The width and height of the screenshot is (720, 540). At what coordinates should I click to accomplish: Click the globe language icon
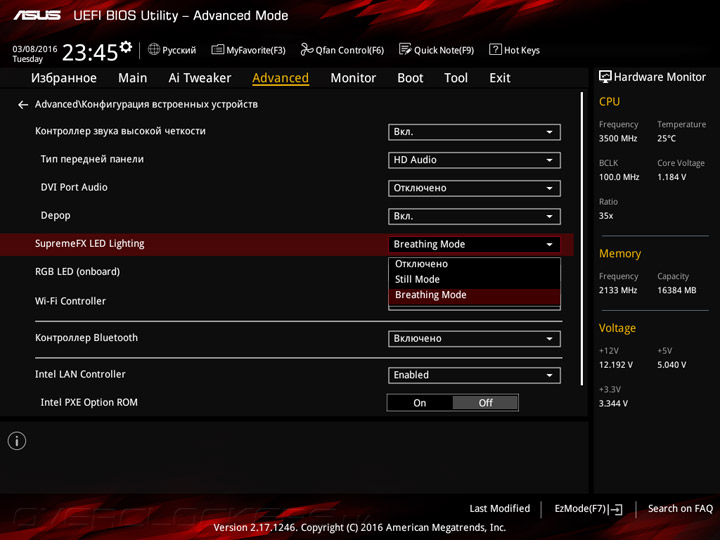[x=154, y=49]
